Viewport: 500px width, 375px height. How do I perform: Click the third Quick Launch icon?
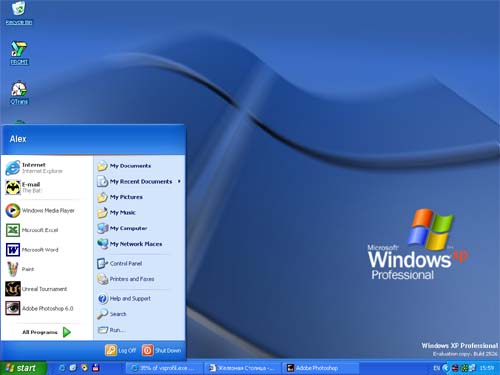coord(85,368)
